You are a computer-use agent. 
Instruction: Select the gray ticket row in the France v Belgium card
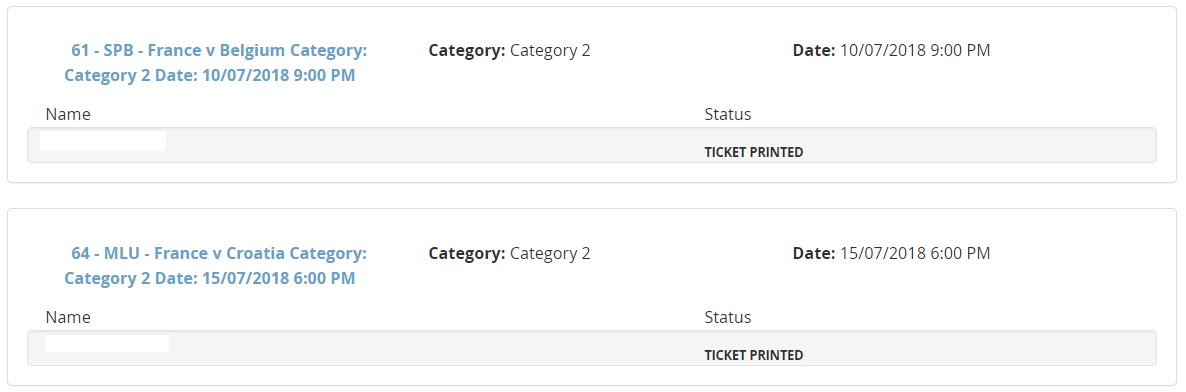pos(591,145)
